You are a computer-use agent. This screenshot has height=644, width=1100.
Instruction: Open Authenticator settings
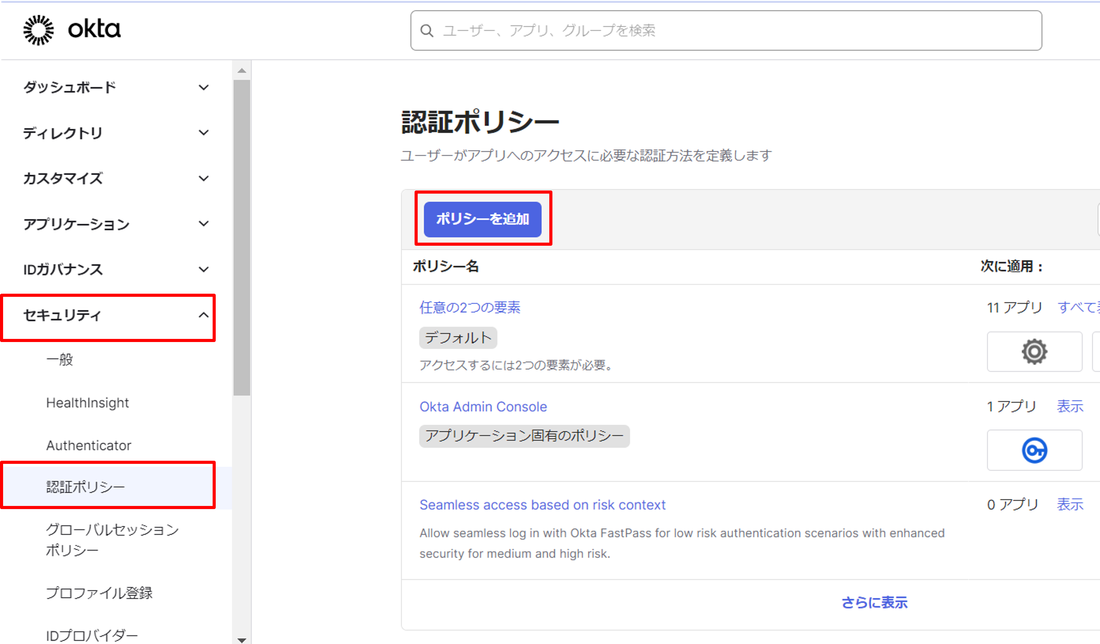pyautogui.click(x=88, y=445)
